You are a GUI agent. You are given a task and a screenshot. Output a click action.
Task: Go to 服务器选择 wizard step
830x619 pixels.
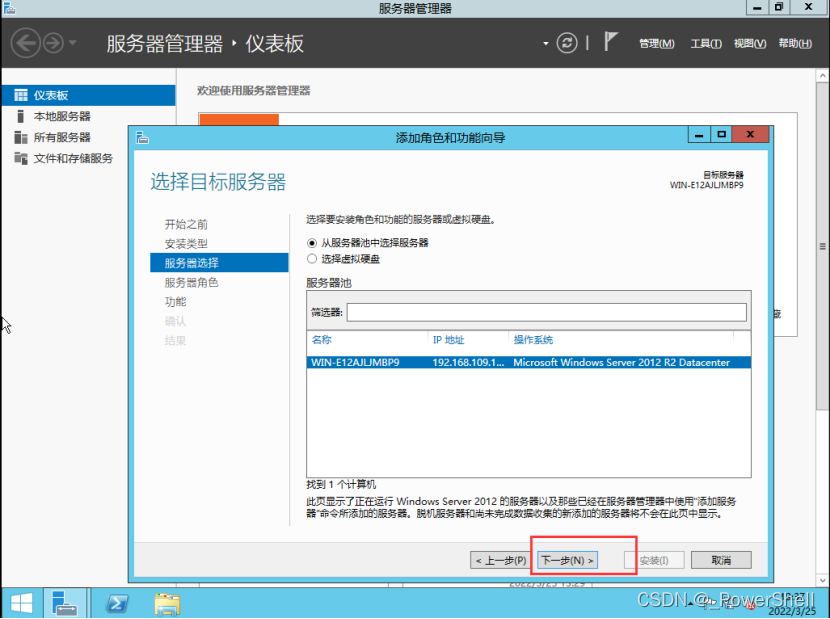click(x=219, y=263)
